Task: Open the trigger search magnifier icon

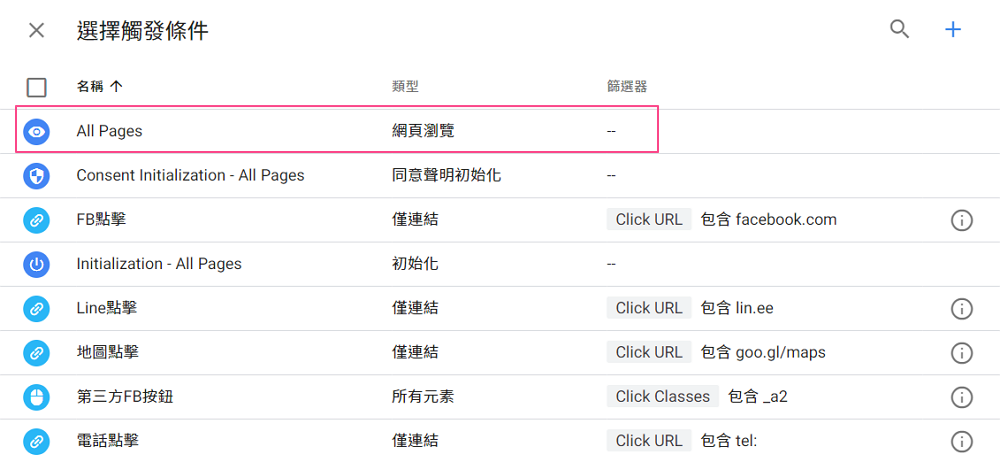Action: pos(899,29)
